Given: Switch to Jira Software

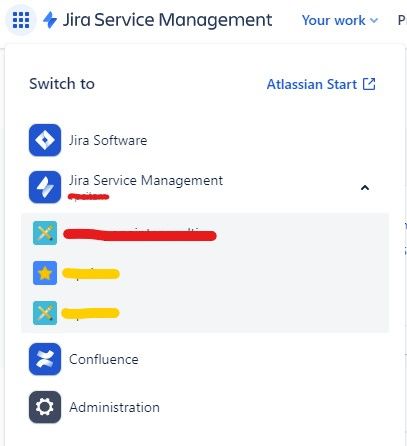Looking at the screenshot, I should 108,140.
